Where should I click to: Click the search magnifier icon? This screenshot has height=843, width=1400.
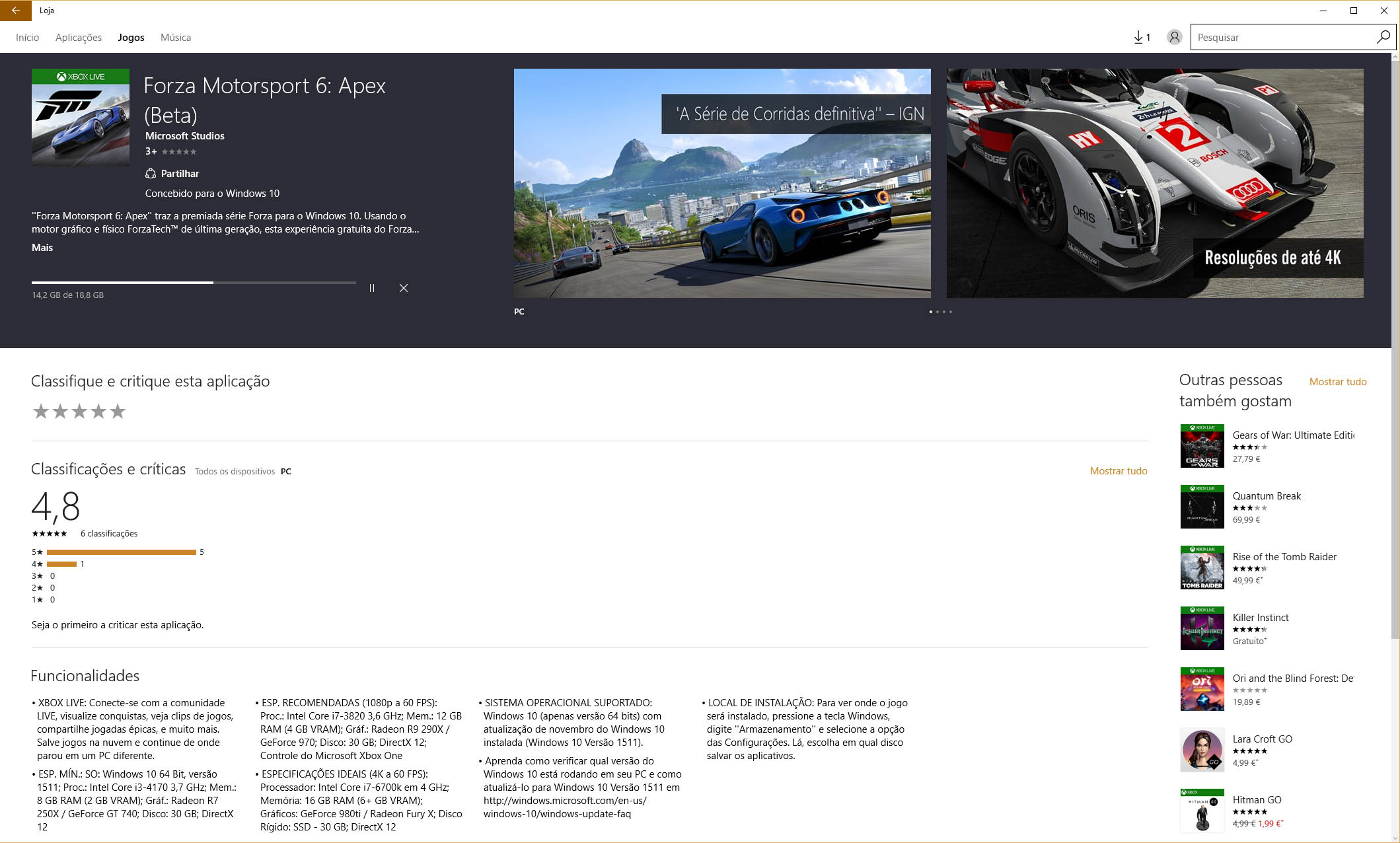pyautogui.click(x=1383, y=38)
